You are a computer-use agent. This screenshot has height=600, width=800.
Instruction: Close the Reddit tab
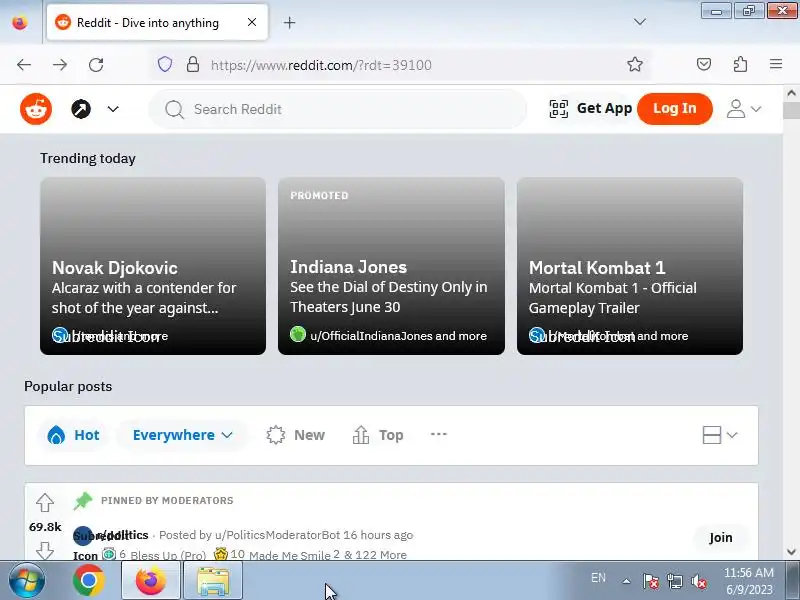[x=252, y=22]
